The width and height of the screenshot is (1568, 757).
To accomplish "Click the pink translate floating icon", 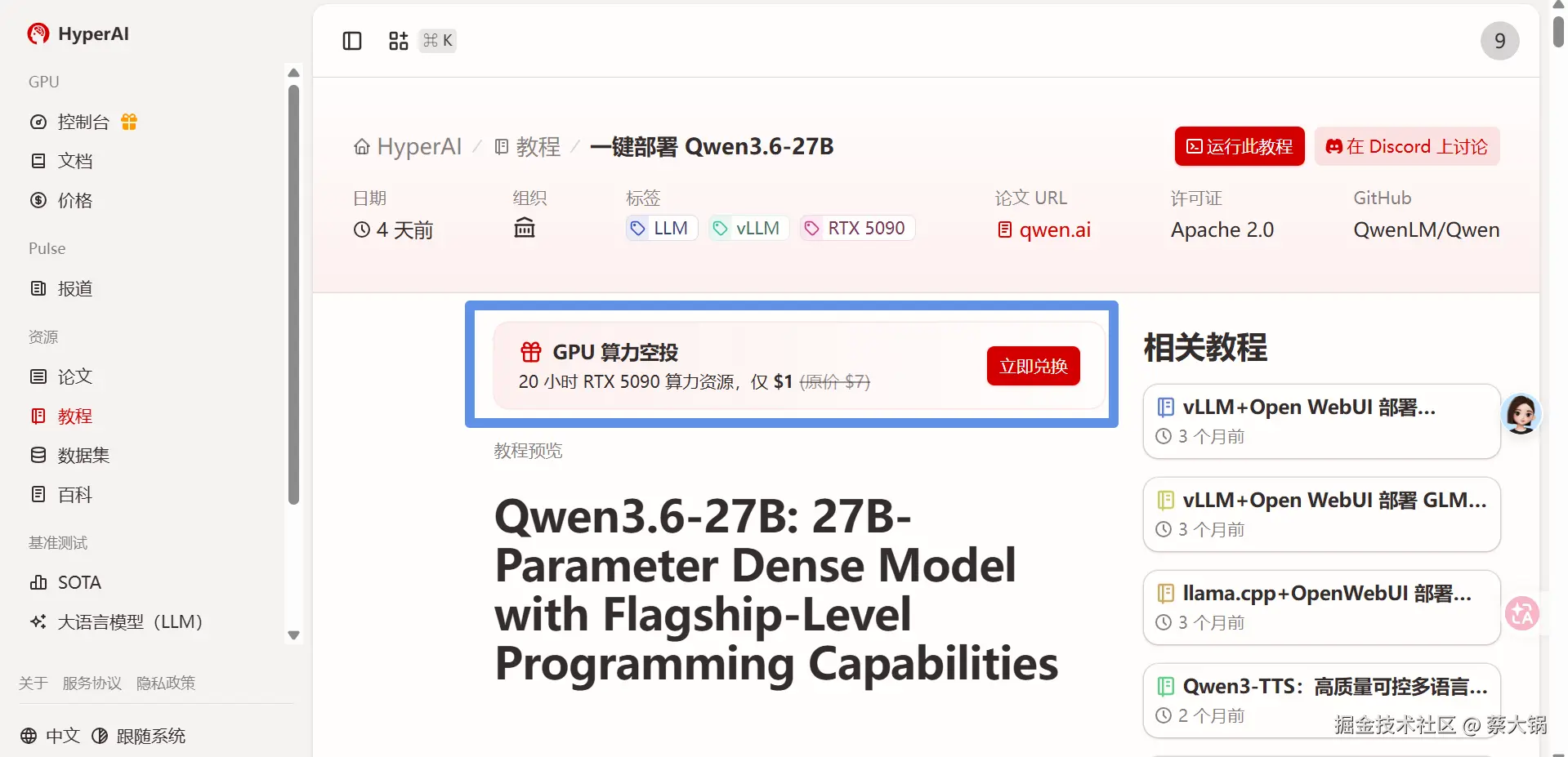I will pos(1522,613).
